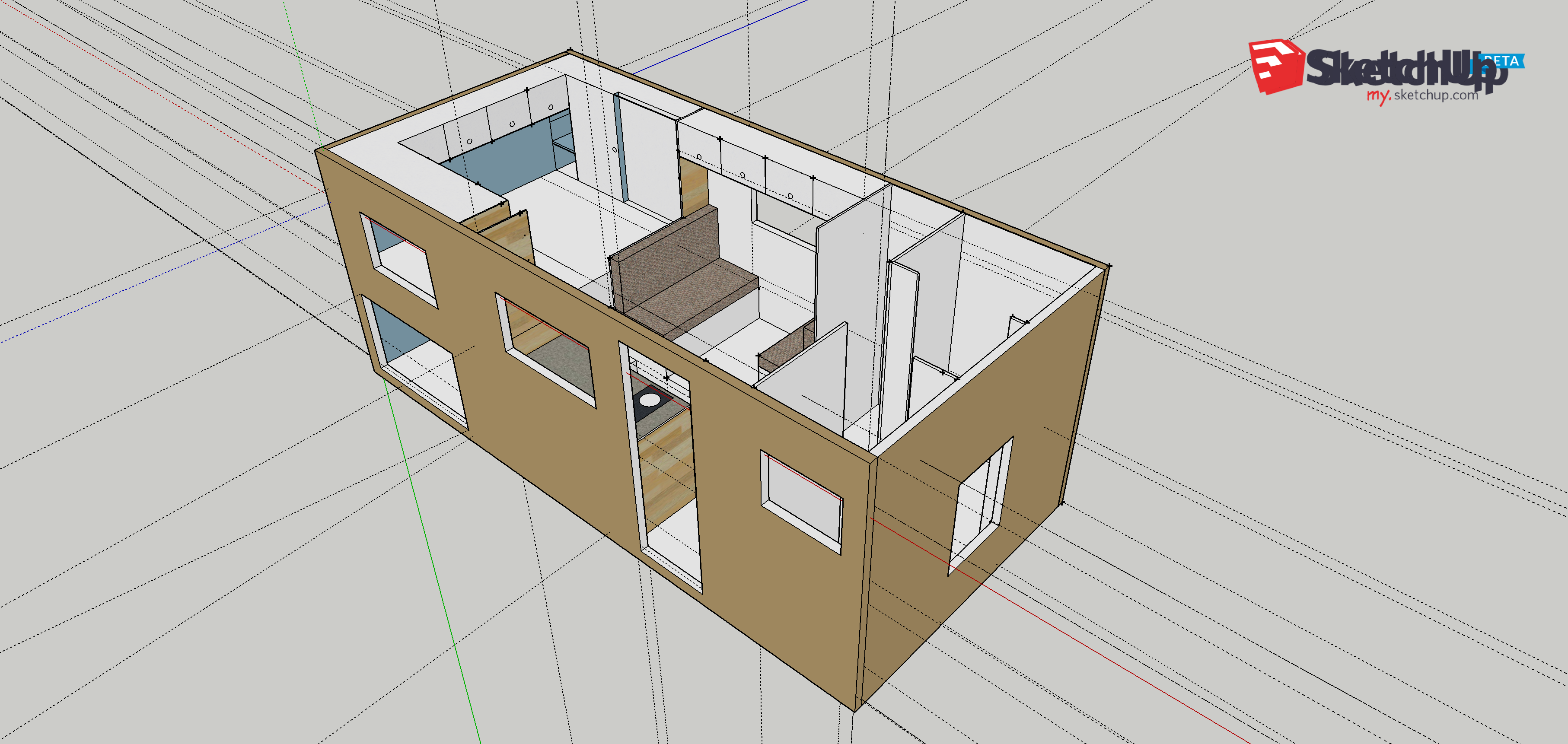Image resolution: width=1568 pixels, height=744 pixels.
Task: Select the window on the right end wall
Action: [980, 506]
